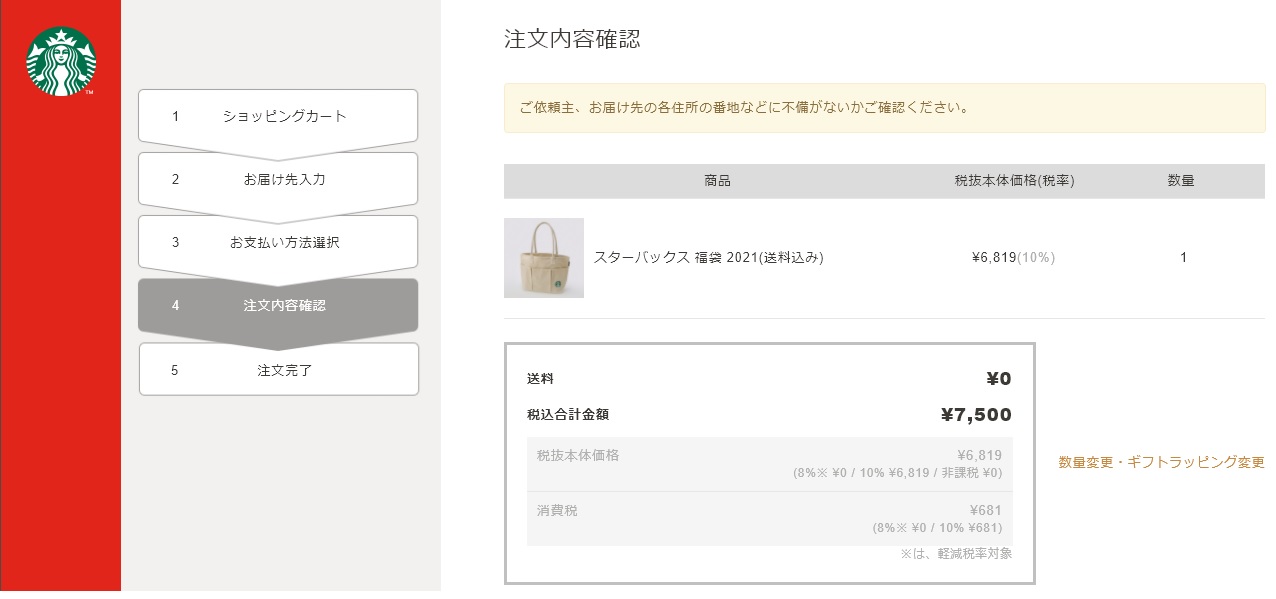Click the 送料 shipping label
This screenshot has width=1276, height=599.
(540, 379)
